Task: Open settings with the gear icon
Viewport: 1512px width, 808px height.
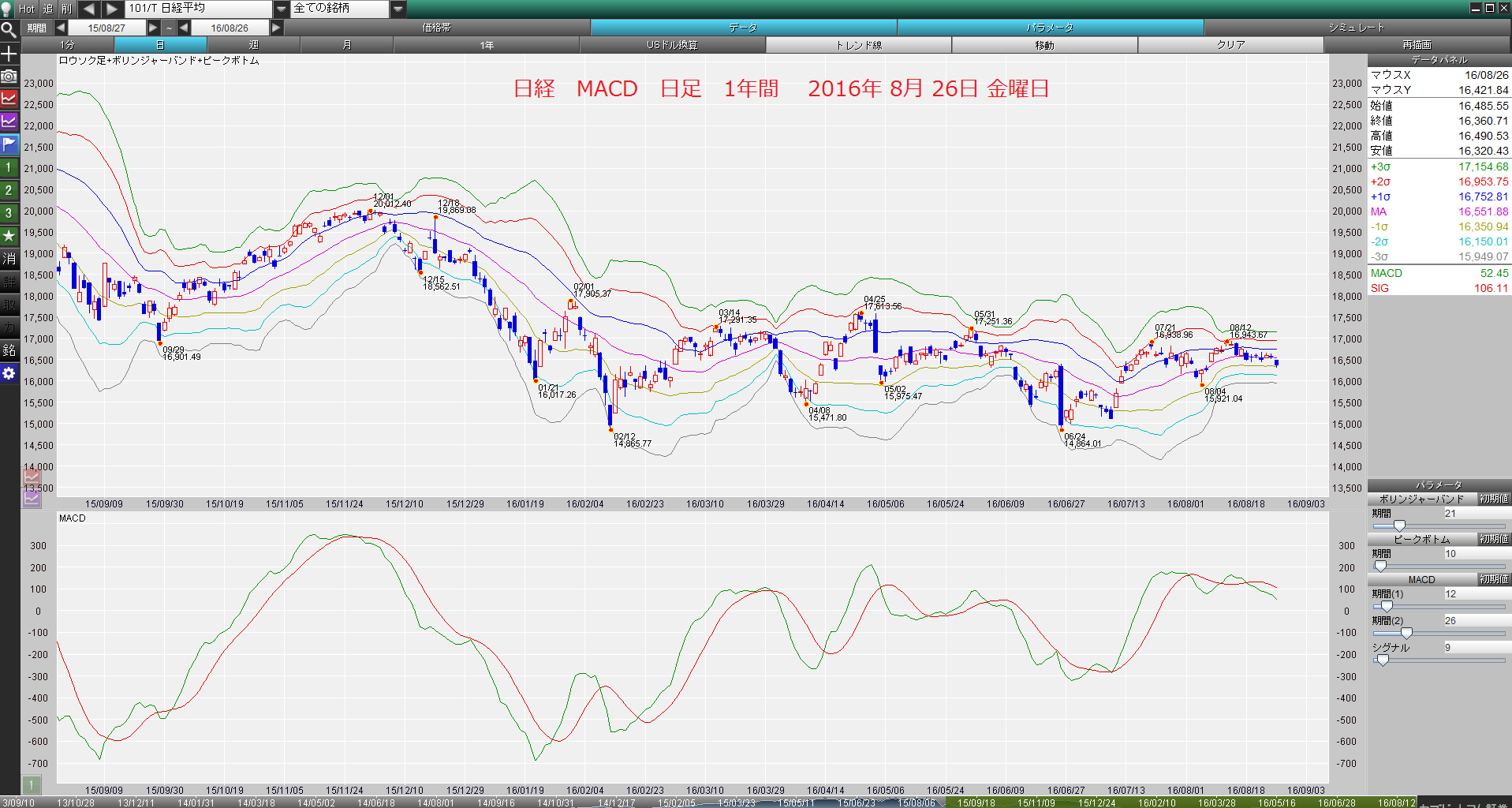Action: coord(9,373)
